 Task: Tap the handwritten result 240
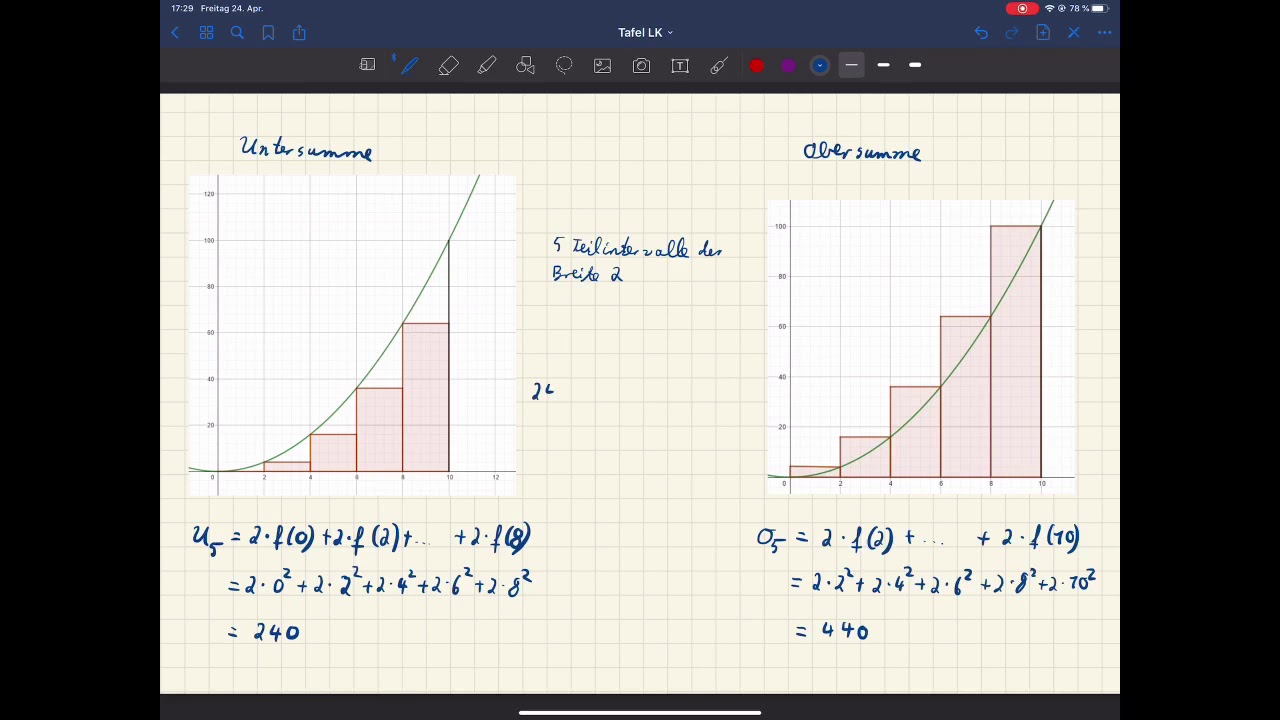tap(276, 632)
